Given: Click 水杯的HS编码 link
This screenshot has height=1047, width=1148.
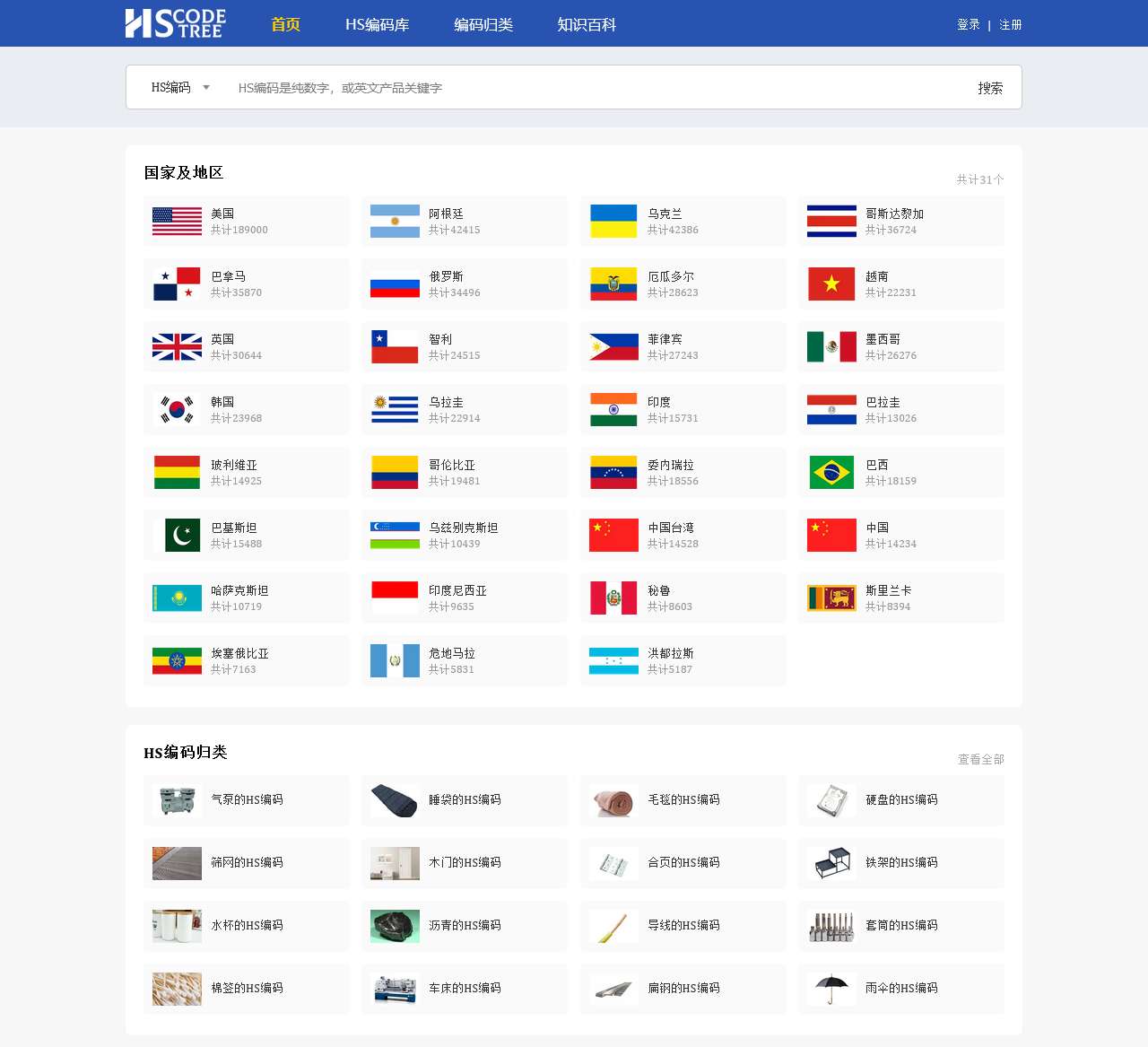Looking at the screenshot, I should click(247, 925).
